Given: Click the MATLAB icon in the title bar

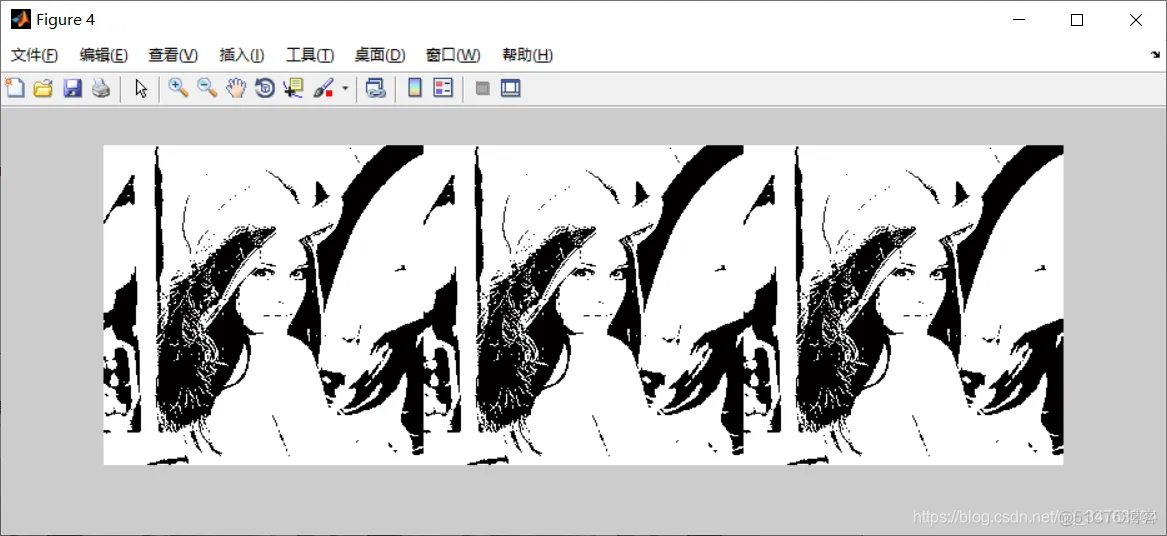Looking at the screenshot, I should click(21, 19).
